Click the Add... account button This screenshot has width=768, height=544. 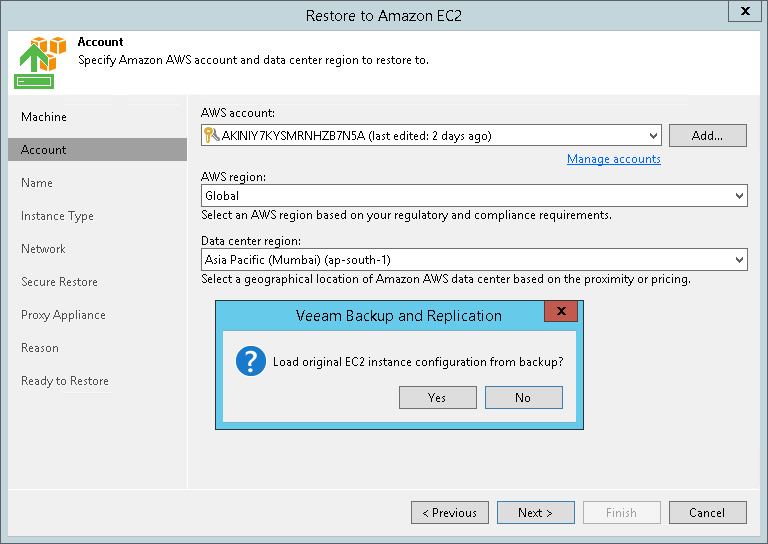(x=707, y=135)
